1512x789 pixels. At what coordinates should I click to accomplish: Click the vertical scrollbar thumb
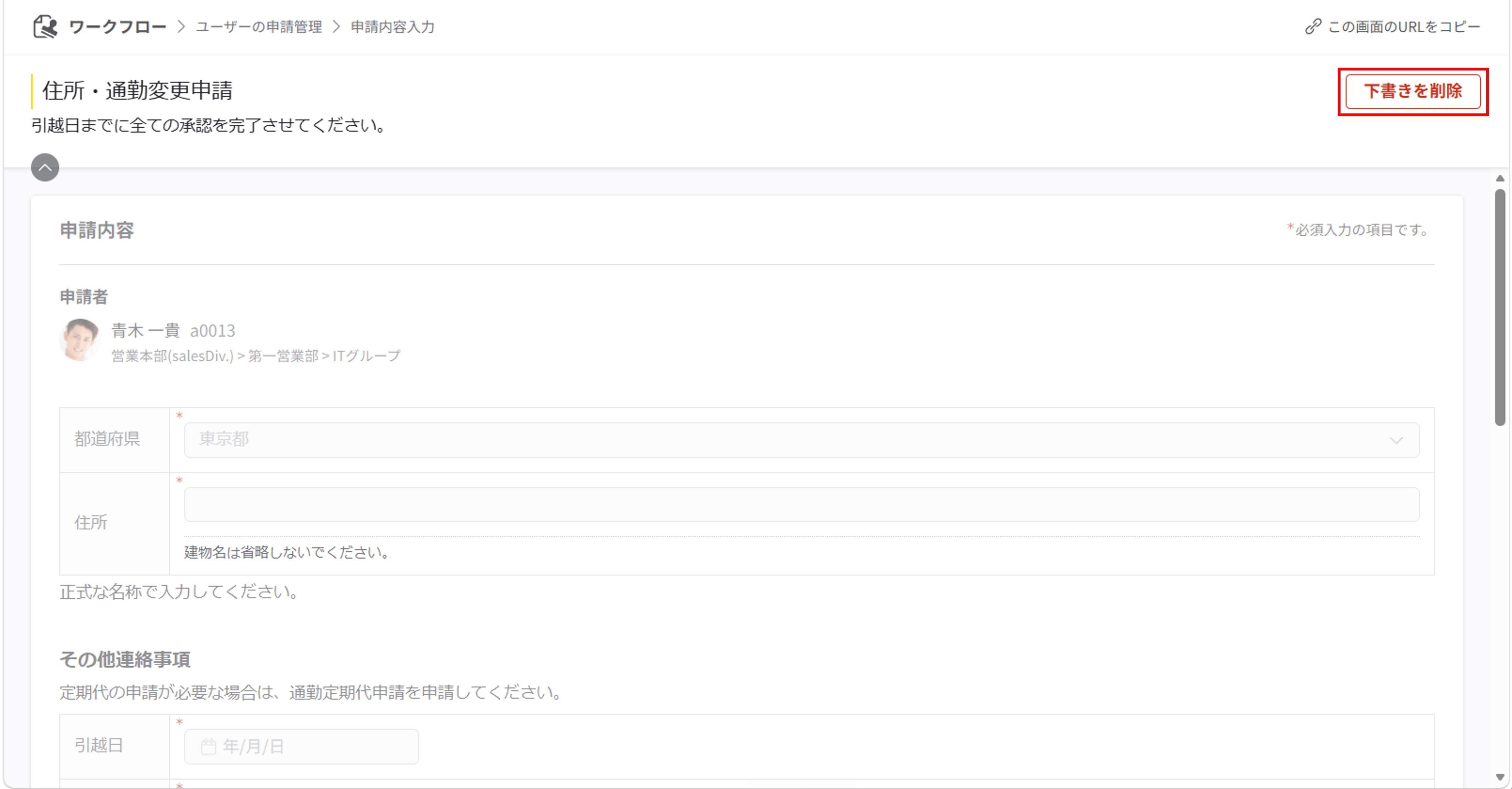pos(1500,307)
